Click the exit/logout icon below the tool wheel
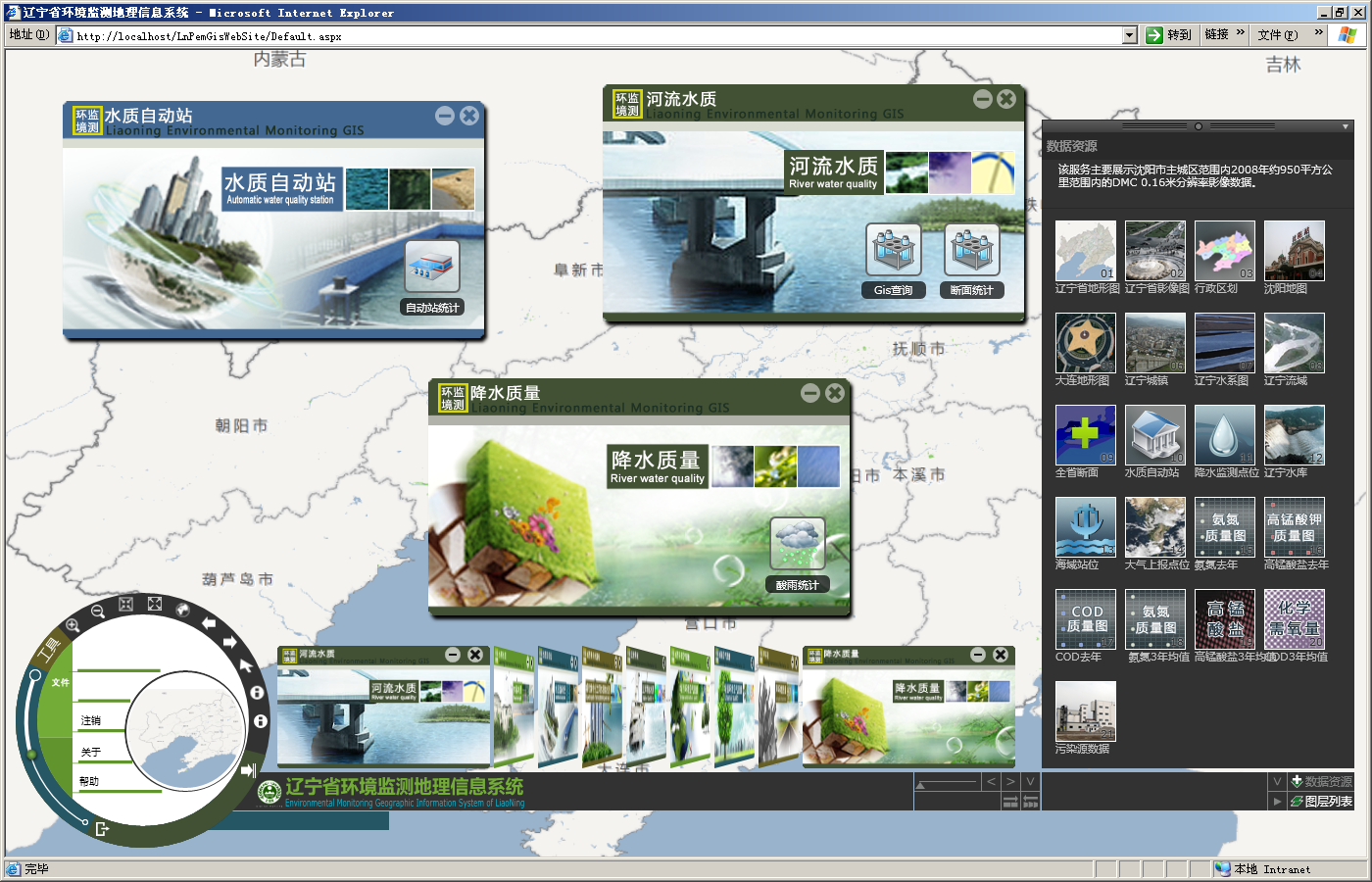Image resolution: width=1372 pixels, height=882 pixels. click(102, 828)
